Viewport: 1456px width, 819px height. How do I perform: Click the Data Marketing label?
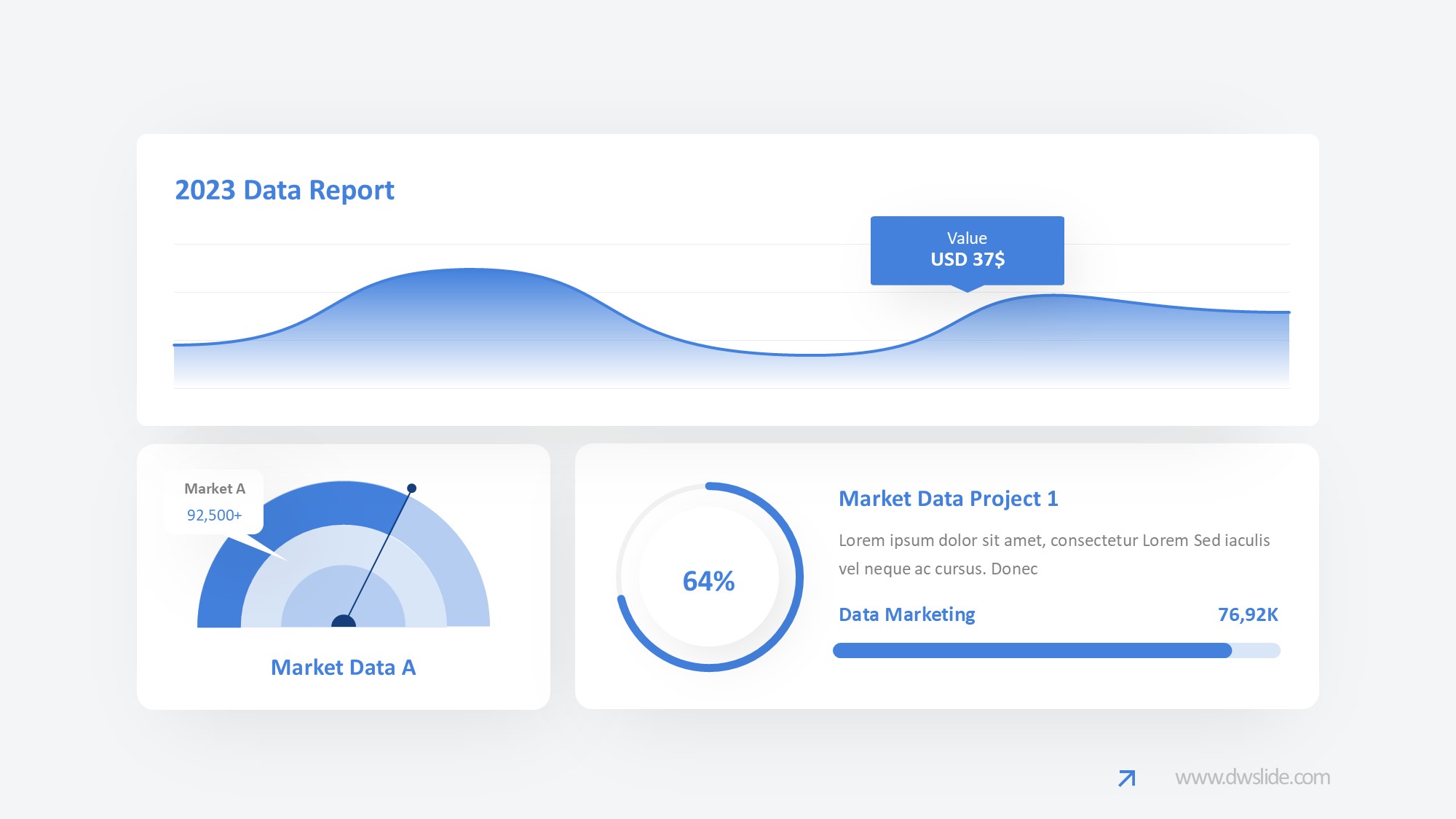click(x=906, y=614)
